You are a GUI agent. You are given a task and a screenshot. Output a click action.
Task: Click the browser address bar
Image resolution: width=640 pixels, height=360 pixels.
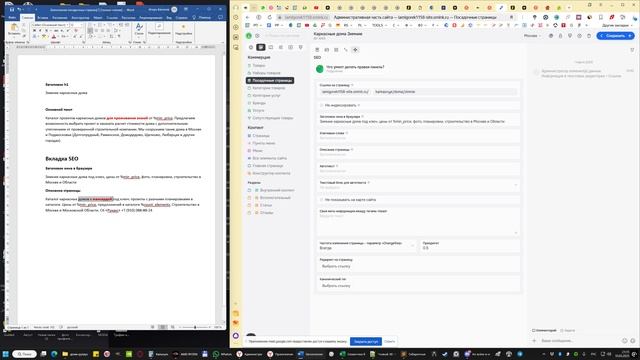pyautogui.click(x=394, y=17)
